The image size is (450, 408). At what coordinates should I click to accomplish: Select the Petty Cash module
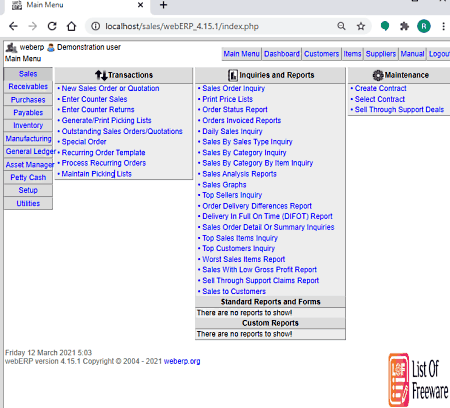coord(28,178)
